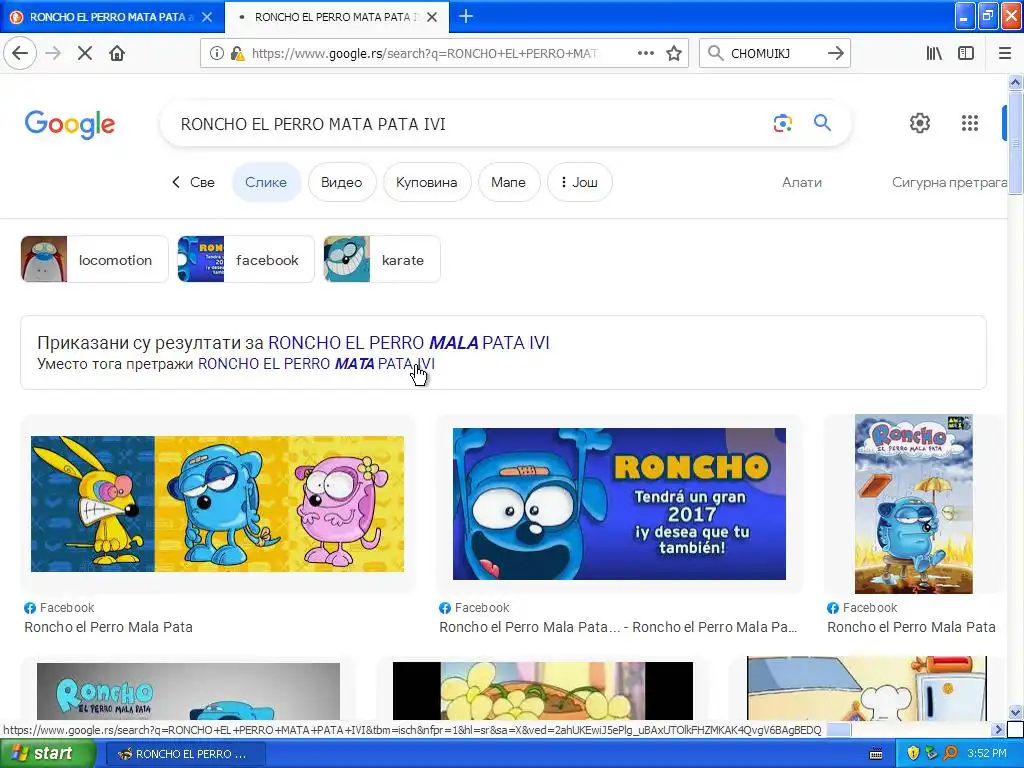This screenshot has height=768, width=1024.
Task: Close the active RONCHO EL PERRO tab
Action: pyautogui.click(x=432, y=17)
